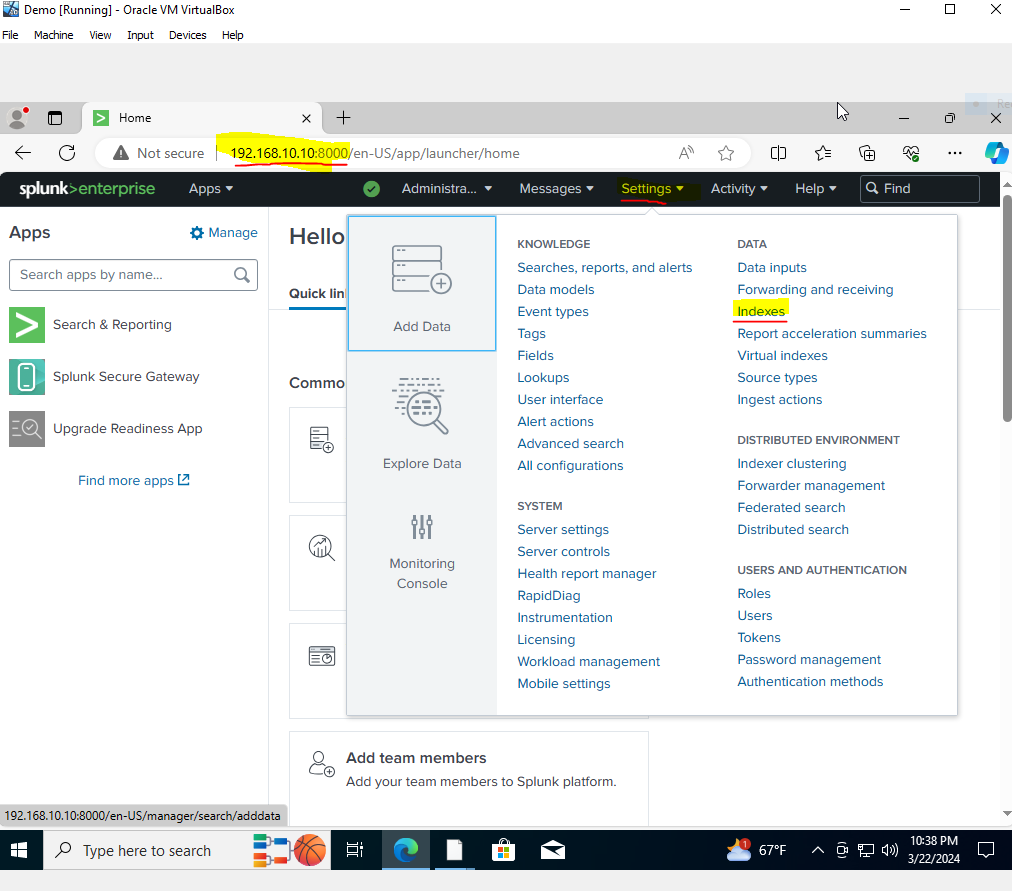Image resolution: width=1012 pixels, height=891 pixels.
Task: Click the Edge profile avatar icon
Action: (18, 117)
